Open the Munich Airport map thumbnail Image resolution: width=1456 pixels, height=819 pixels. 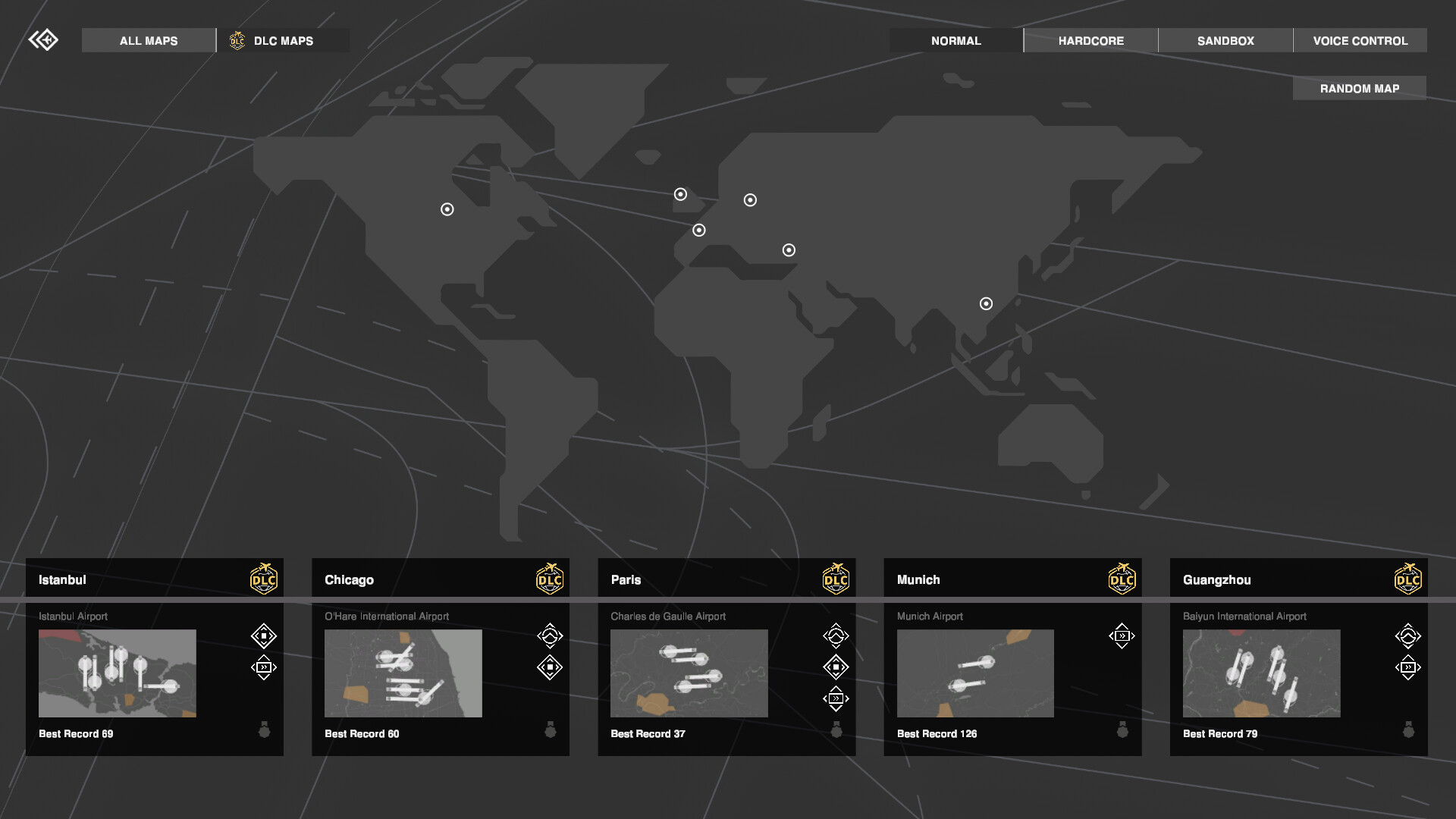(x=975, y=673)
